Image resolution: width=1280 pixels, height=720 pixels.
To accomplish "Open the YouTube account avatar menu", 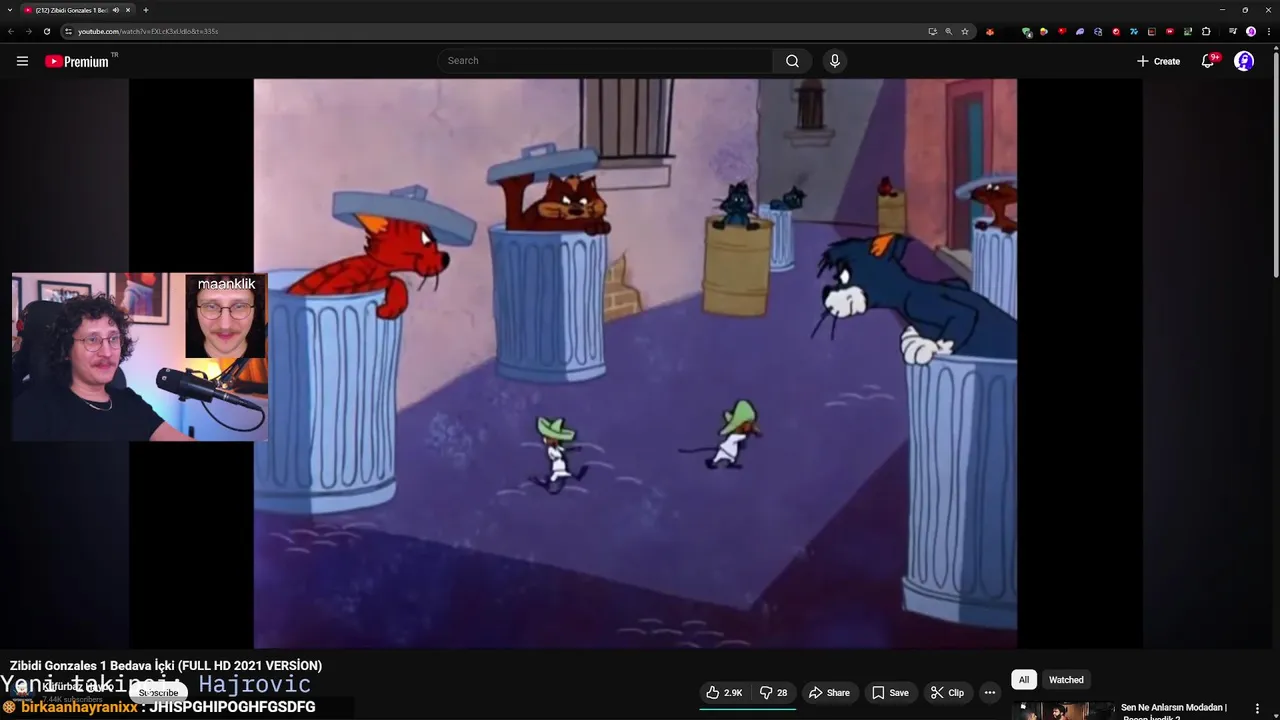I will (1244, 61).
